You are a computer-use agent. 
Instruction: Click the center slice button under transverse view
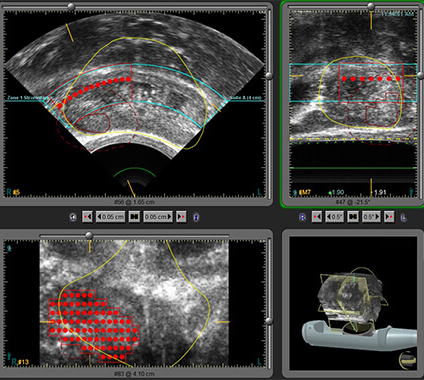134,217
